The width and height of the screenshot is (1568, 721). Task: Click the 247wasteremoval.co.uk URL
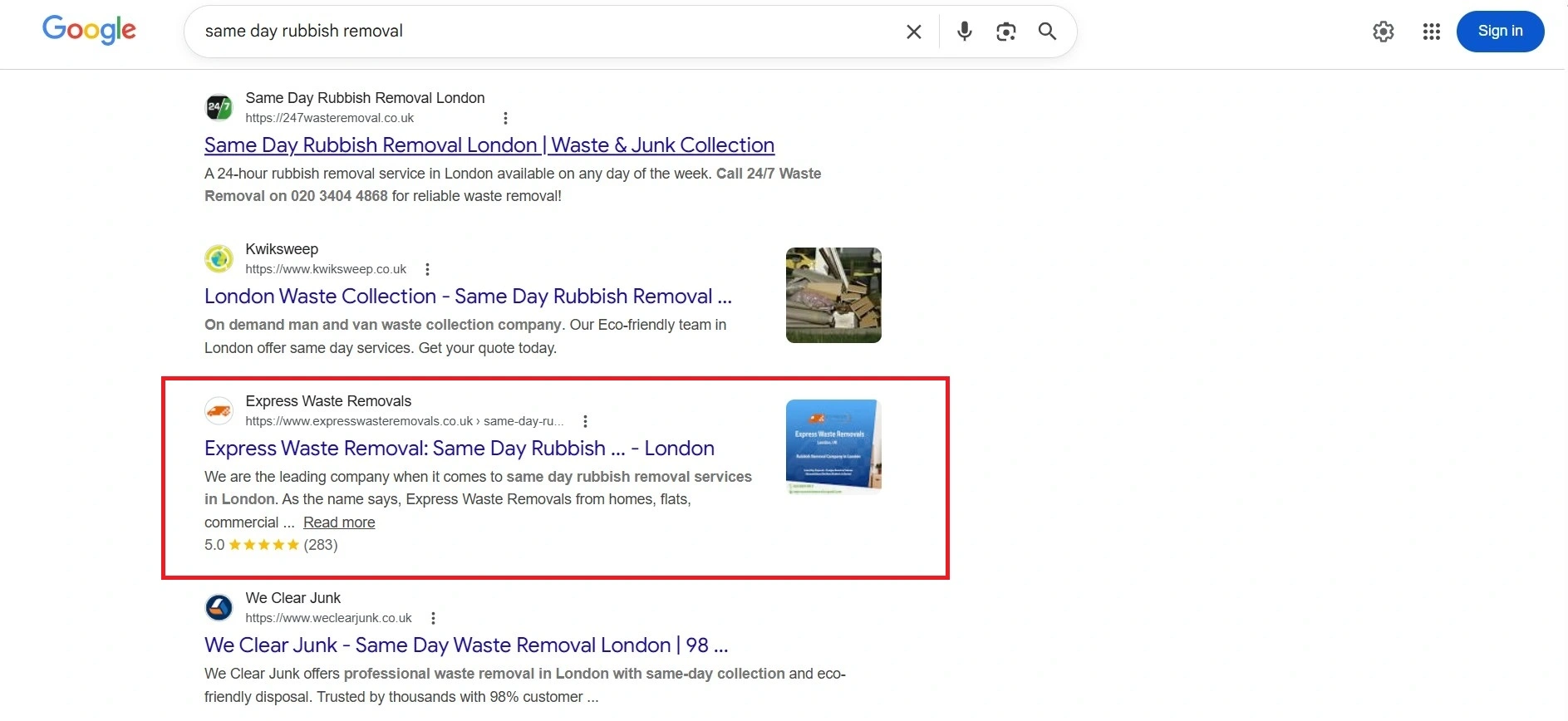click(329, 118)
